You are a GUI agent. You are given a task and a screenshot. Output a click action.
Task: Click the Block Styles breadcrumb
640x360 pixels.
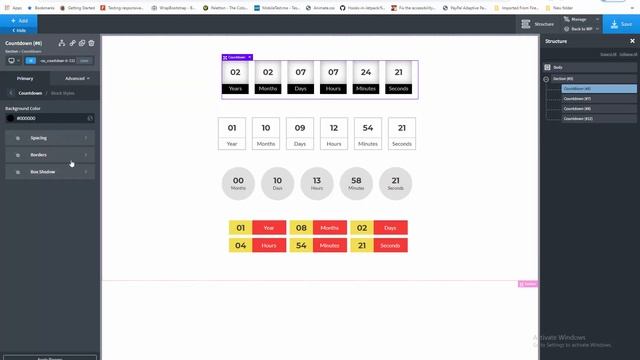[62, 93]
